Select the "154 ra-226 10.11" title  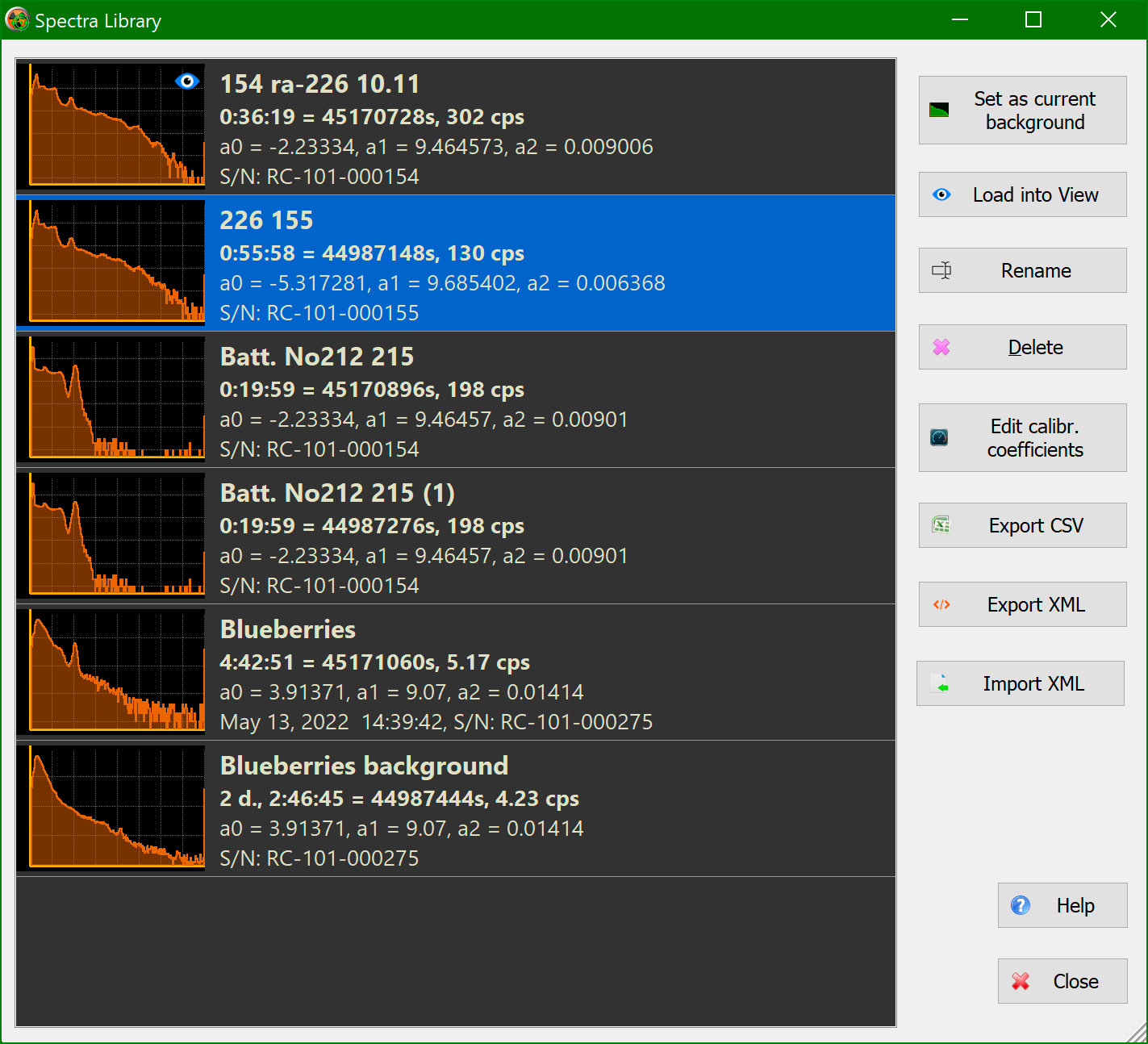coord(319,84)
